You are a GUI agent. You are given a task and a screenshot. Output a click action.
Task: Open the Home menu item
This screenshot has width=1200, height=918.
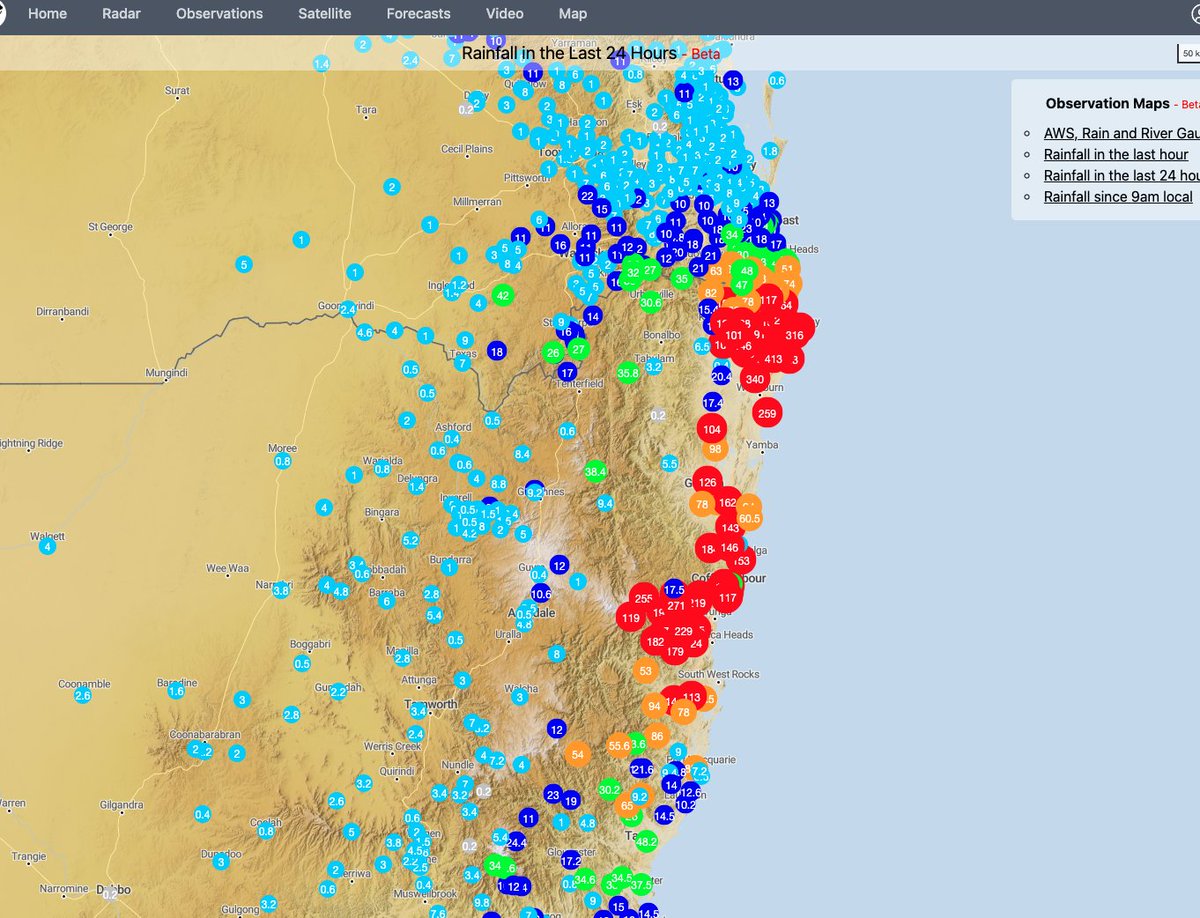(x=48, y=14)
